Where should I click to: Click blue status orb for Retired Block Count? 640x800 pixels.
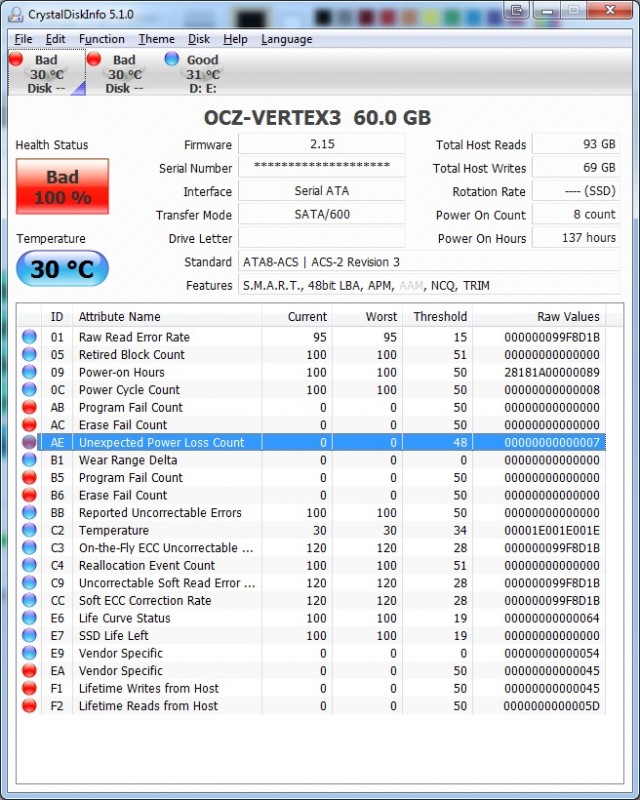click(x=30, y=354)
